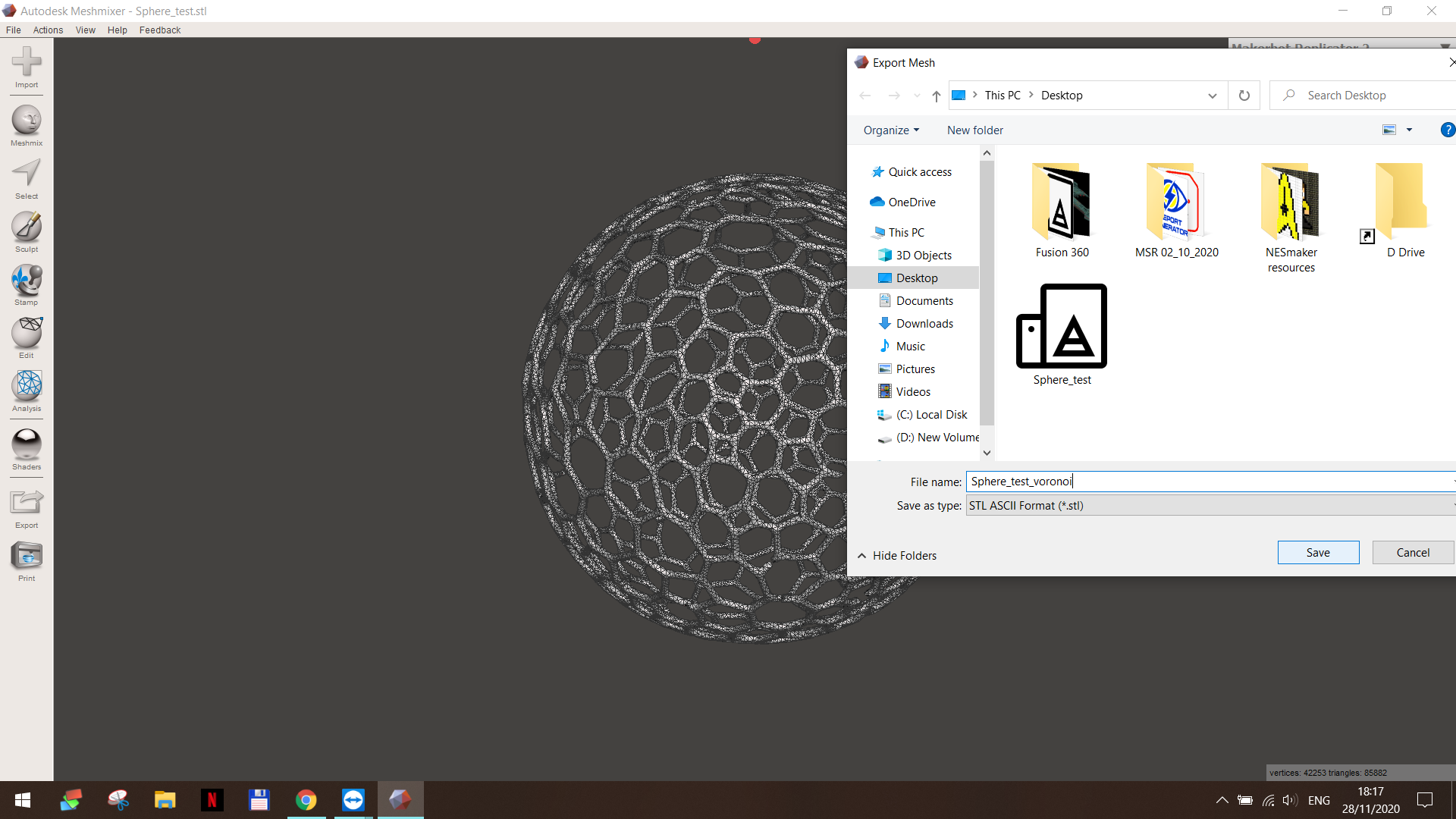Image resolution: width=1456 pixels, height=819 pixels.
Task: Expand the Organize dropdown menu
Action: pos(891,130)
